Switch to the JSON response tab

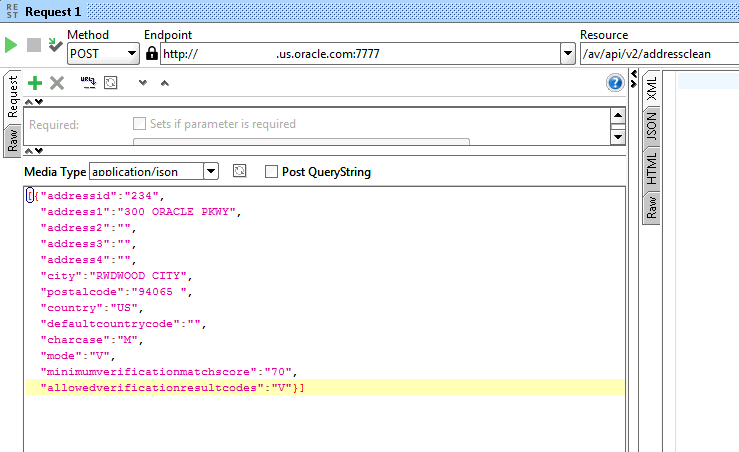(651, 127)
